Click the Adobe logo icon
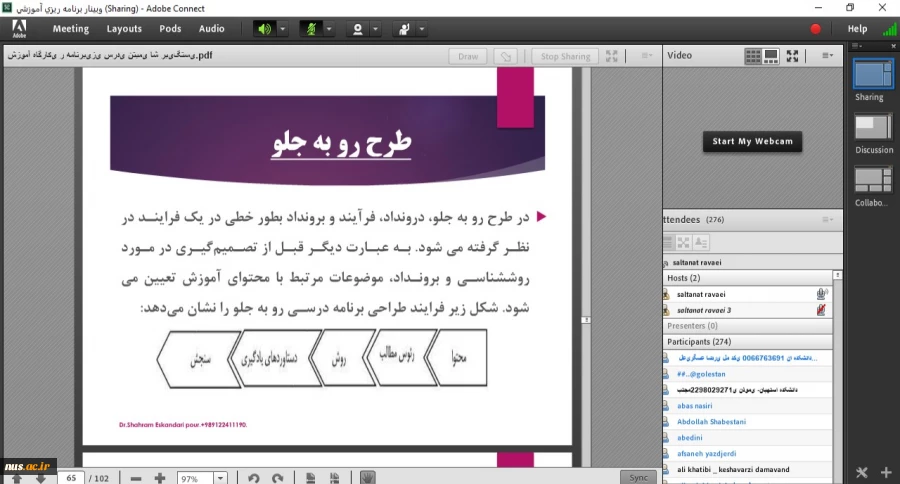 [20, 29]
